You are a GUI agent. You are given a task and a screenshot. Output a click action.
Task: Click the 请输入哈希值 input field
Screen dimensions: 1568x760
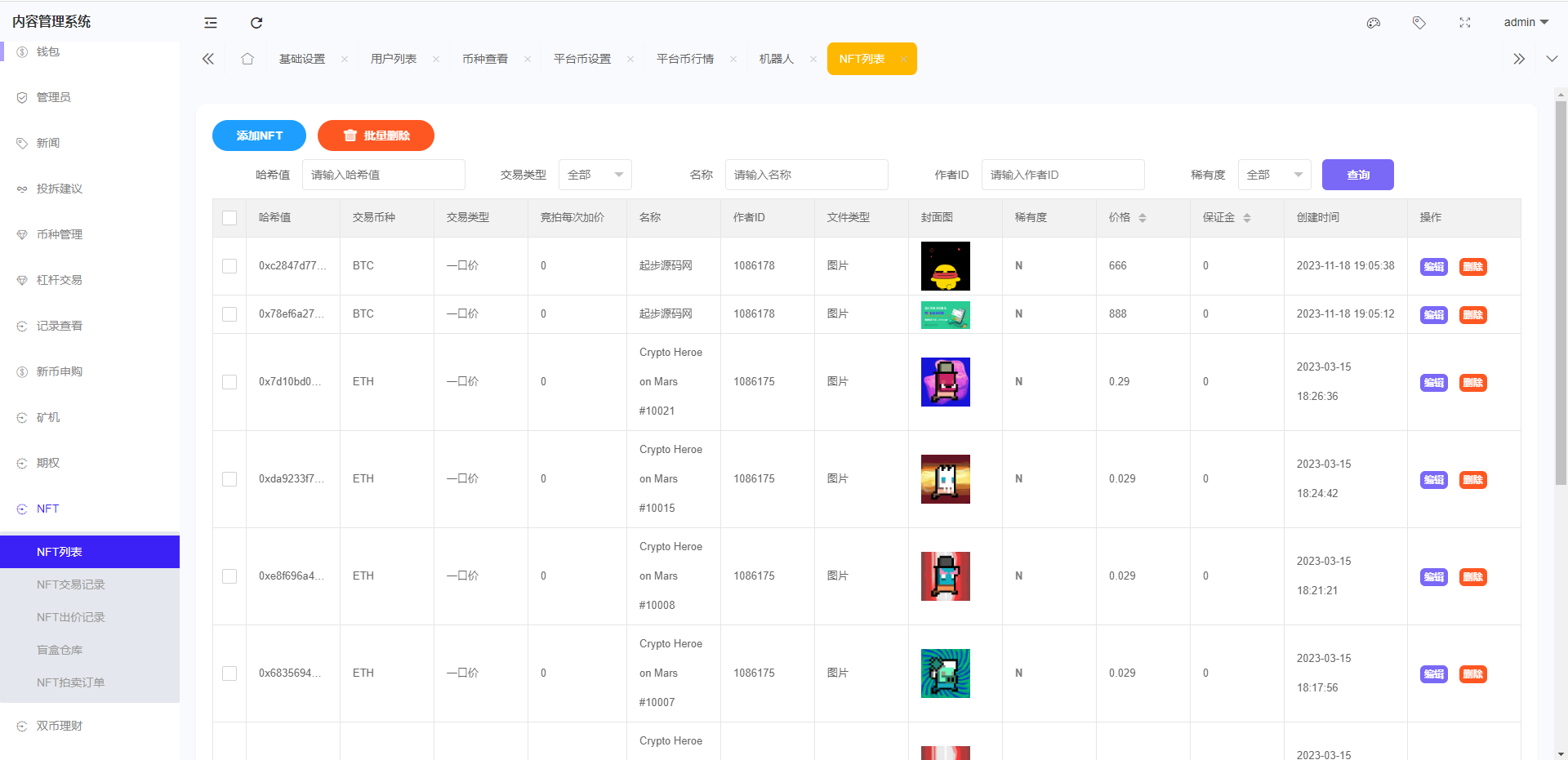pos(383,175)
